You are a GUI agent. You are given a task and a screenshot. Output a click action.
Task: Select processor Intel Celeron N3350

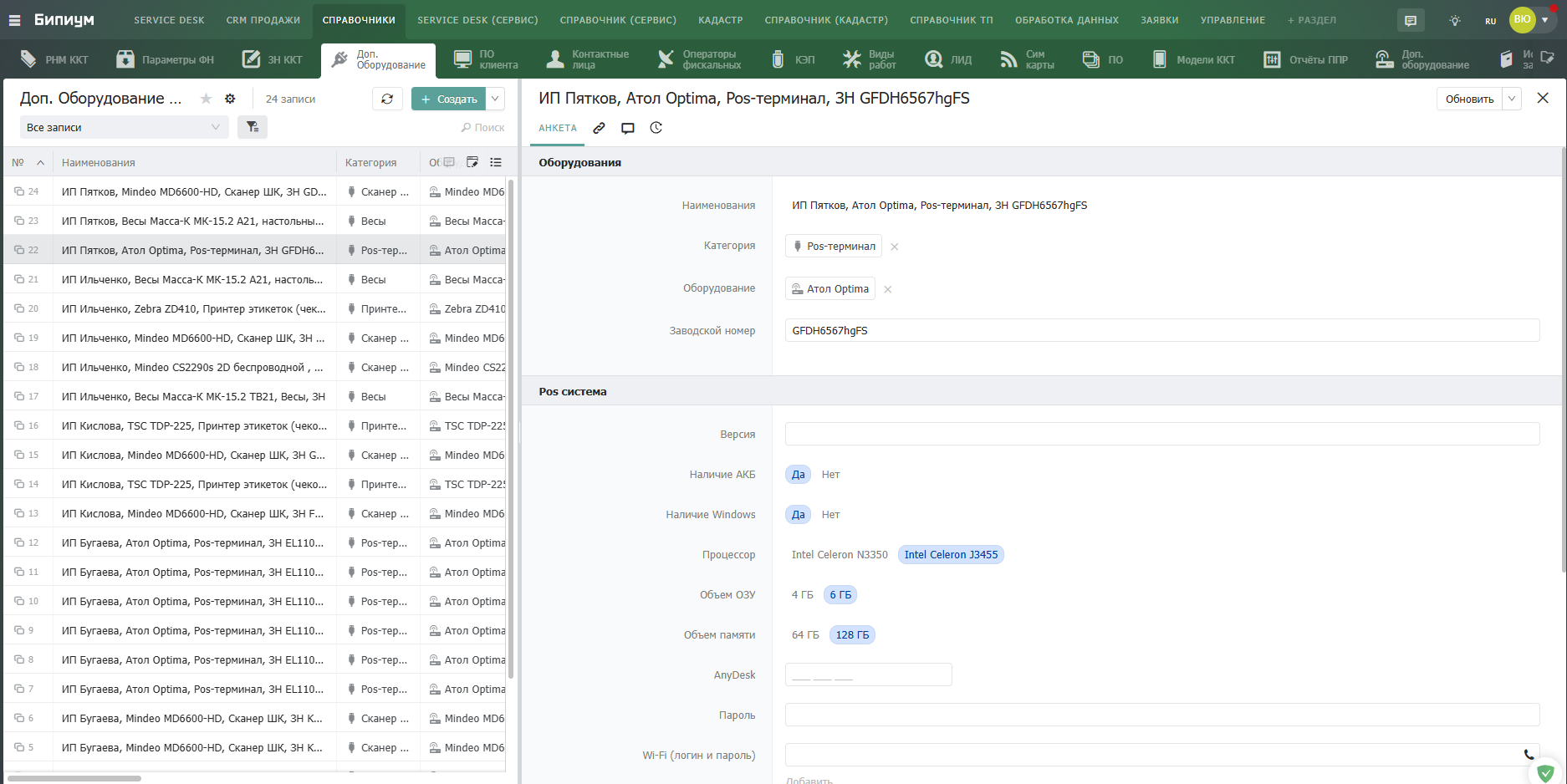coord(840,555)
